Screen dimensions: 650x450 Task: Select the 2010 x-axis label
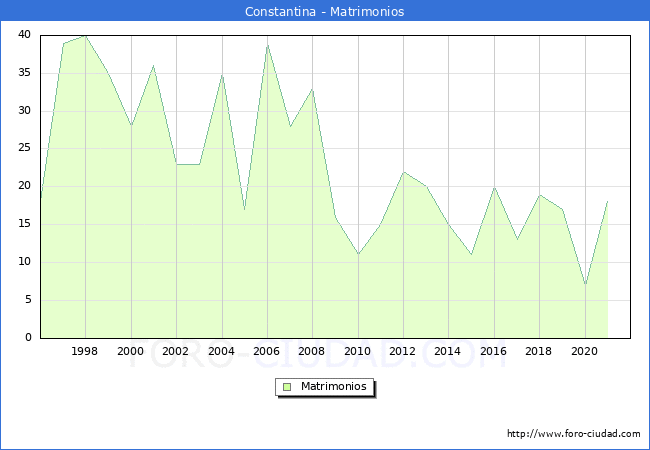pyautogui.click(x=357, y=351)
